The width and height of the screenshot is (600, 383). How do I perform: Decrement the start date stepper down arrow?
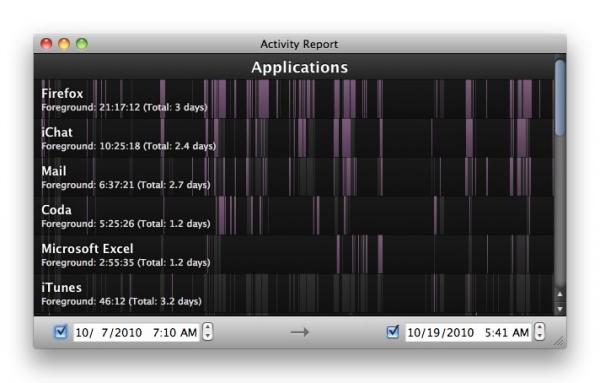(207, 336)
